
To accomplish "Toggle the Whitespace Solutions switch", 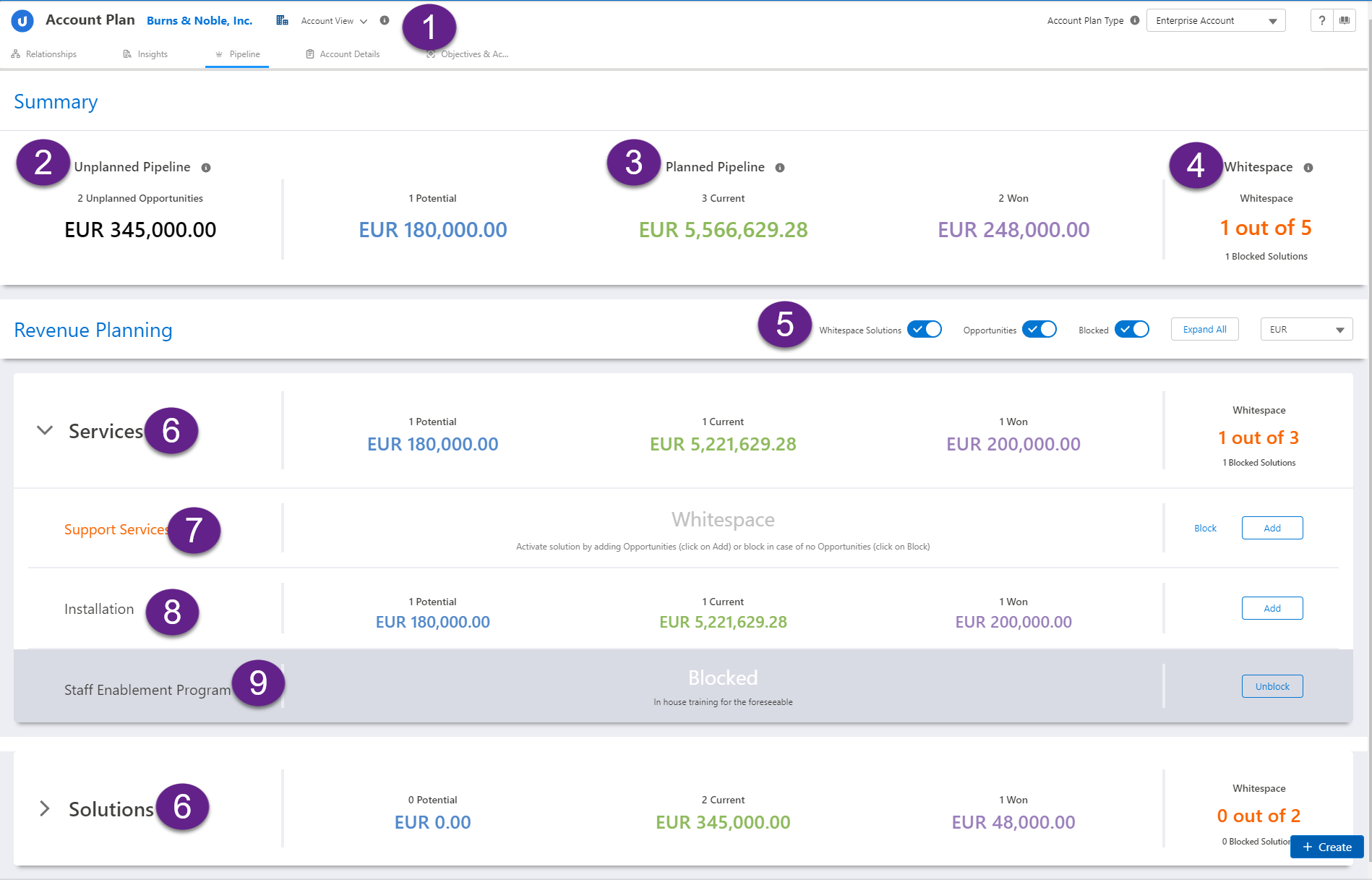I will (x=925, y=330).
